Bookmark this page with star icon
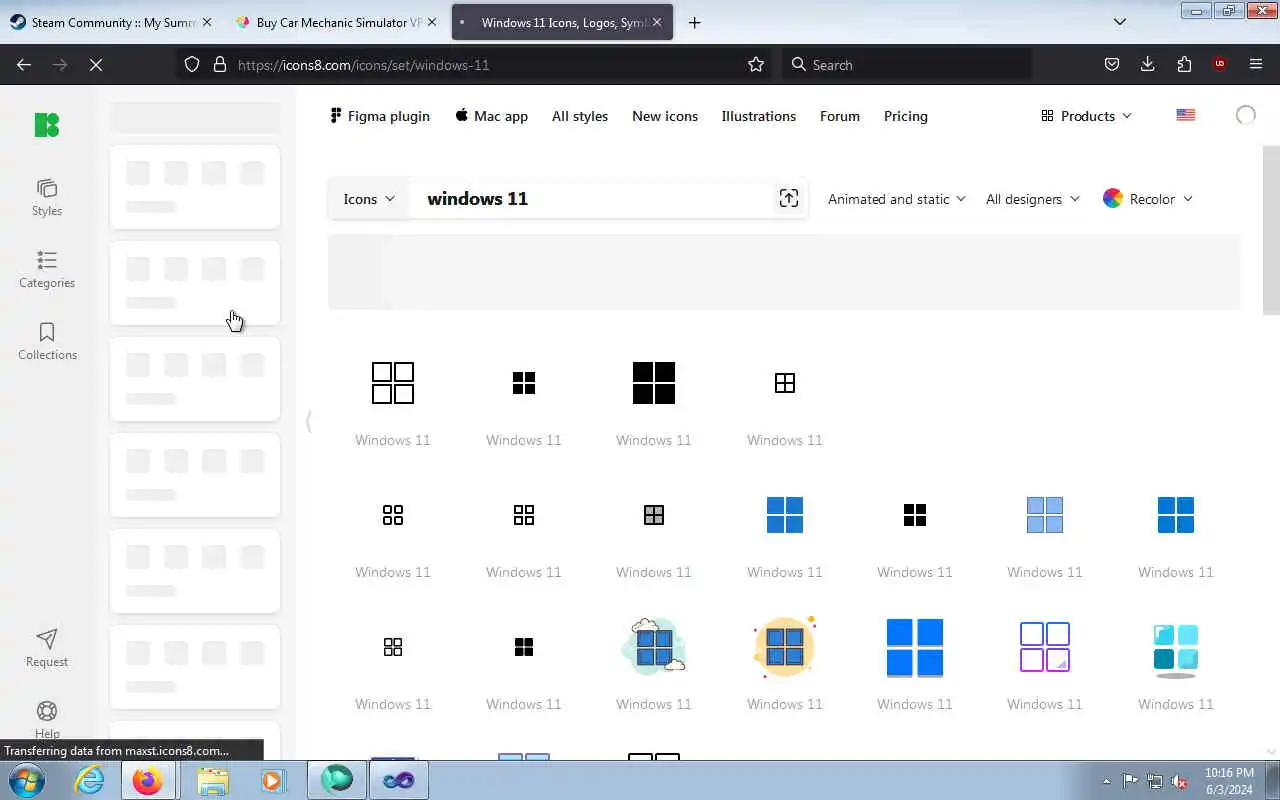Viewport: 1280px width, 800px height. [x=756, y=64]
